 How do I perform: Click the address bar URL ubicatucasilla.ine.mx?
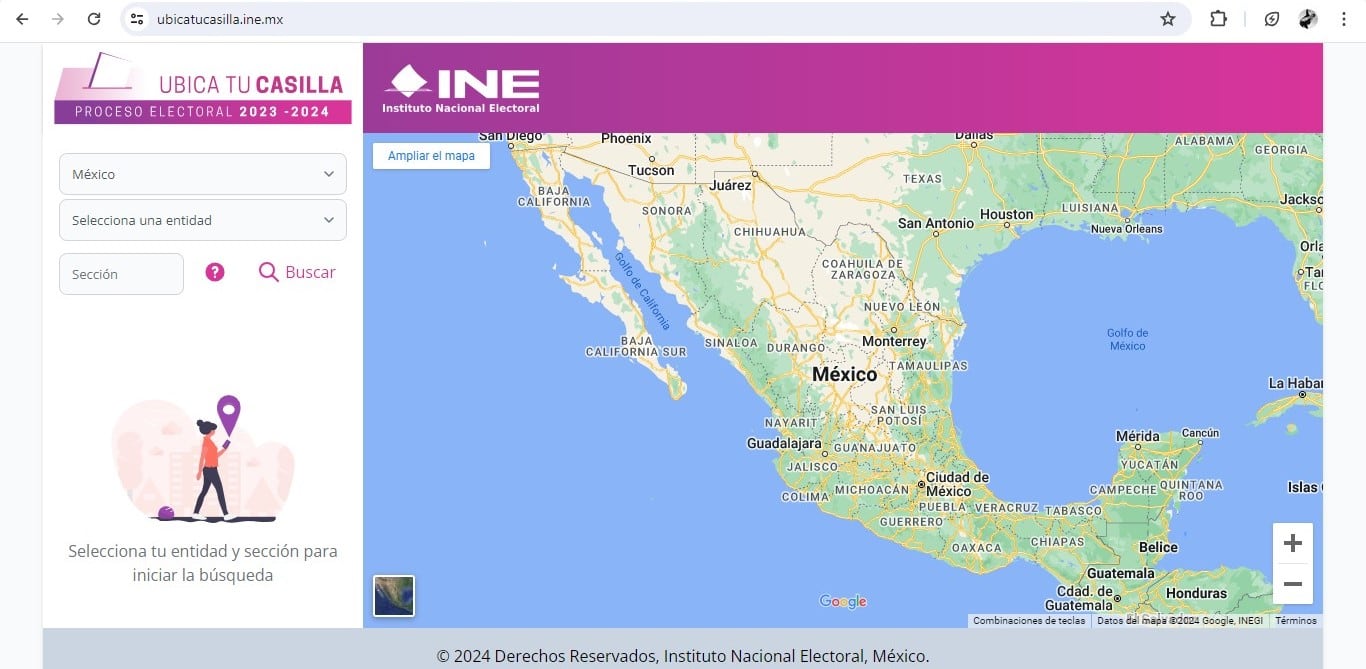point(220,19)
